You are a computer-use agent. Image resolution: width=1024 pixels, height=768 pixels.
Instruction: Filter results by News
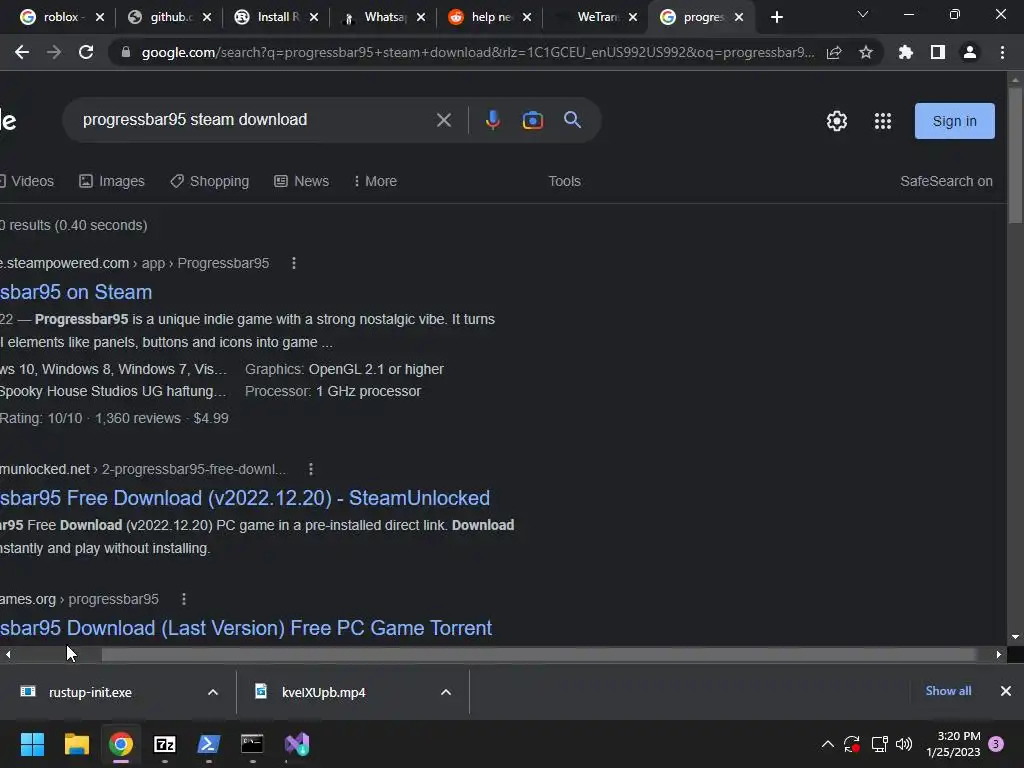coord(302,181)
